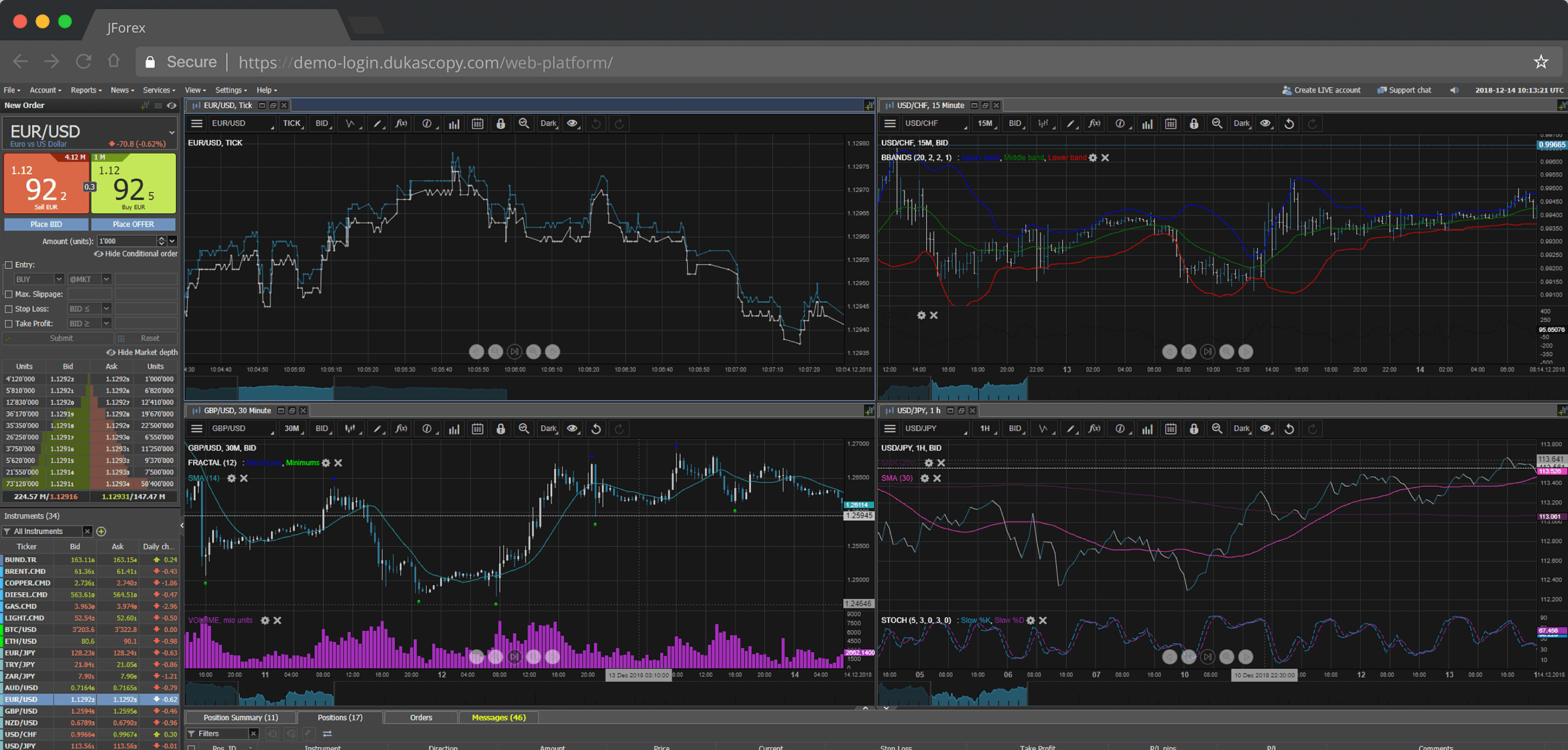This screenshot has width=1568, height=750.
Task: Click the Amount (units) input field
Action: pyautogui.click(x=126, y=241)
